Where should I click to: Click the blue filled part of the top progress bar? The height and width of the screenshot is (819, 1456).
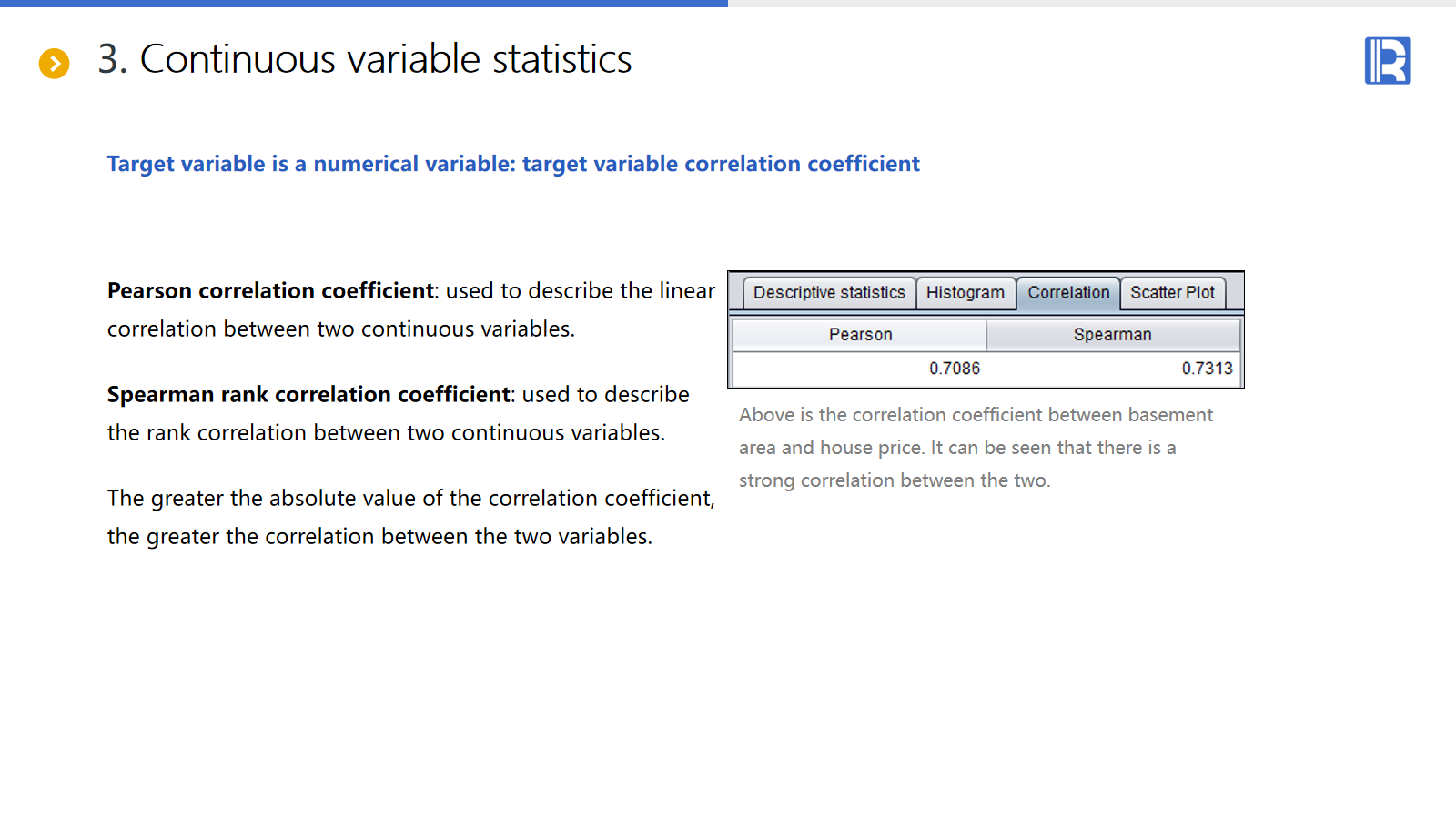[364, 4]
